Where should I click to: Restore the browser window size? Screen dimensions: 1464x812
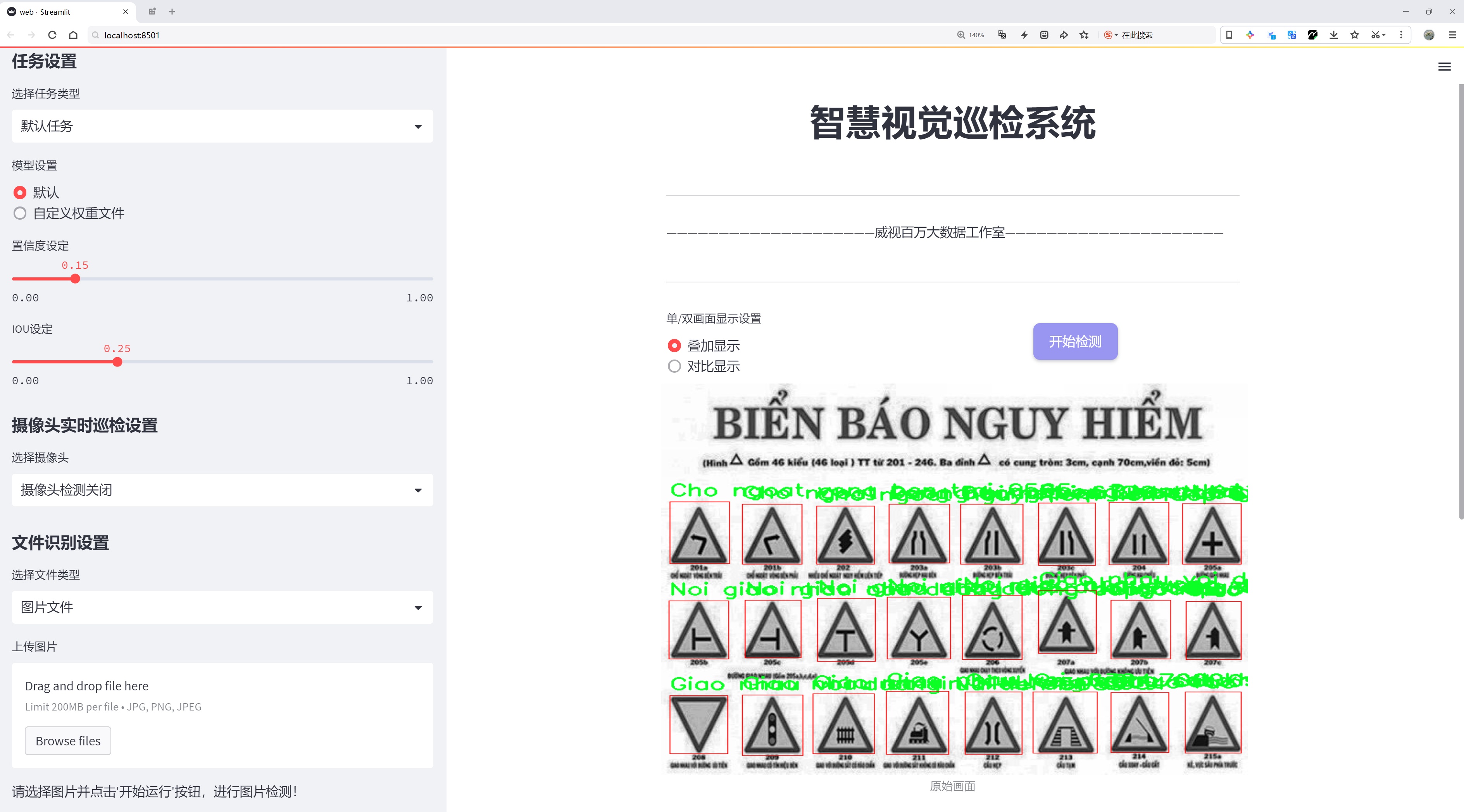tap(1429, 11)
